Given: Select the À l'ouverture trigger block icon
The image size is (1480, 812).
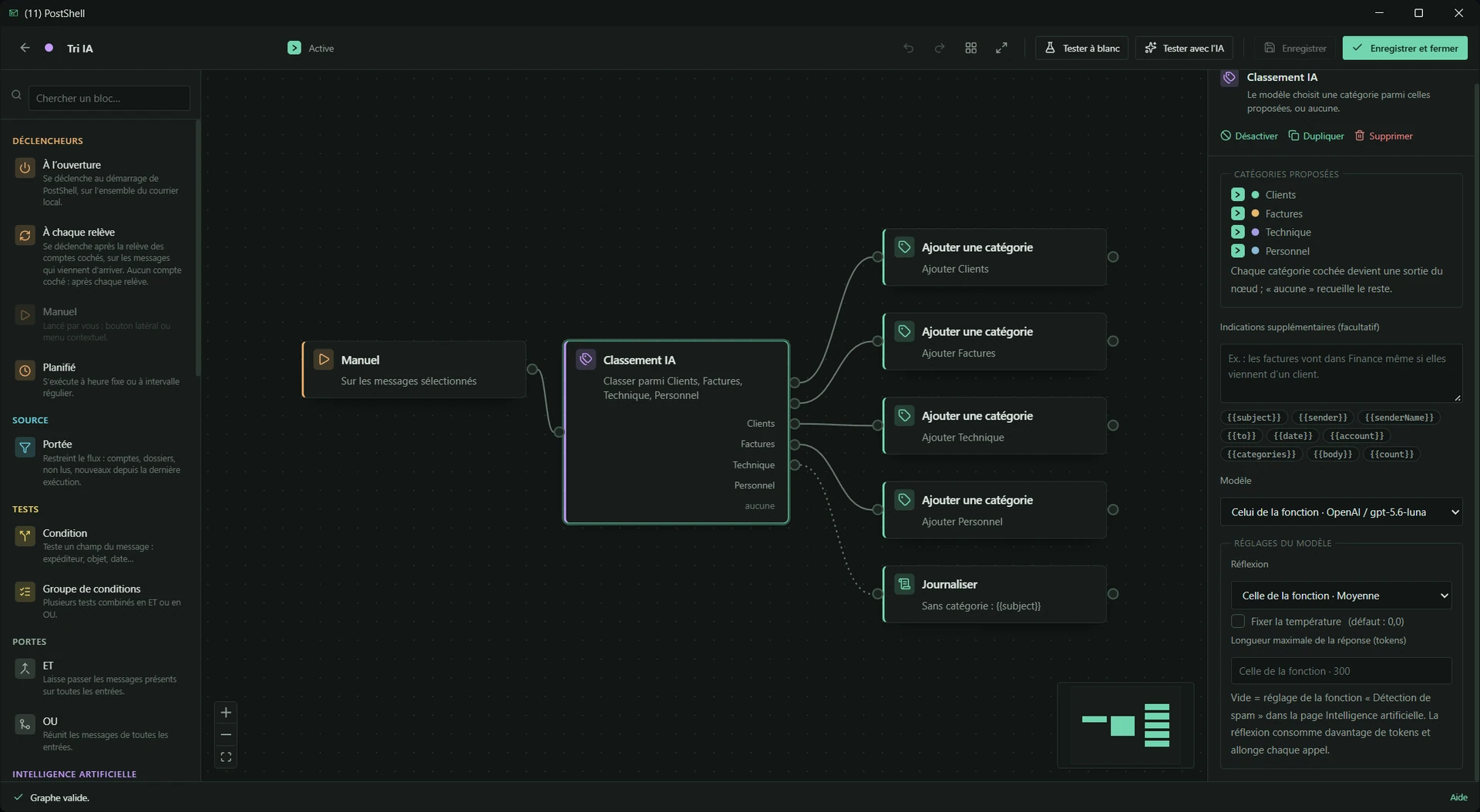Looking at the screenshot, I should [25, 167].
